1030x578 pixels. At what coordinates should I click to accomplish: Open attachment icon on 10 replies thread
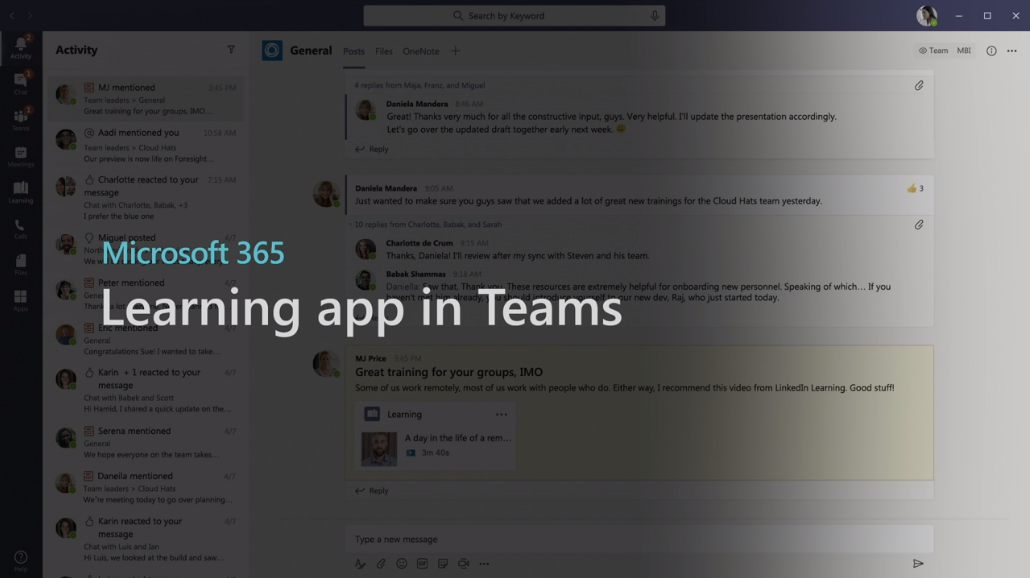pyautogui.click(x=918, y=225)
